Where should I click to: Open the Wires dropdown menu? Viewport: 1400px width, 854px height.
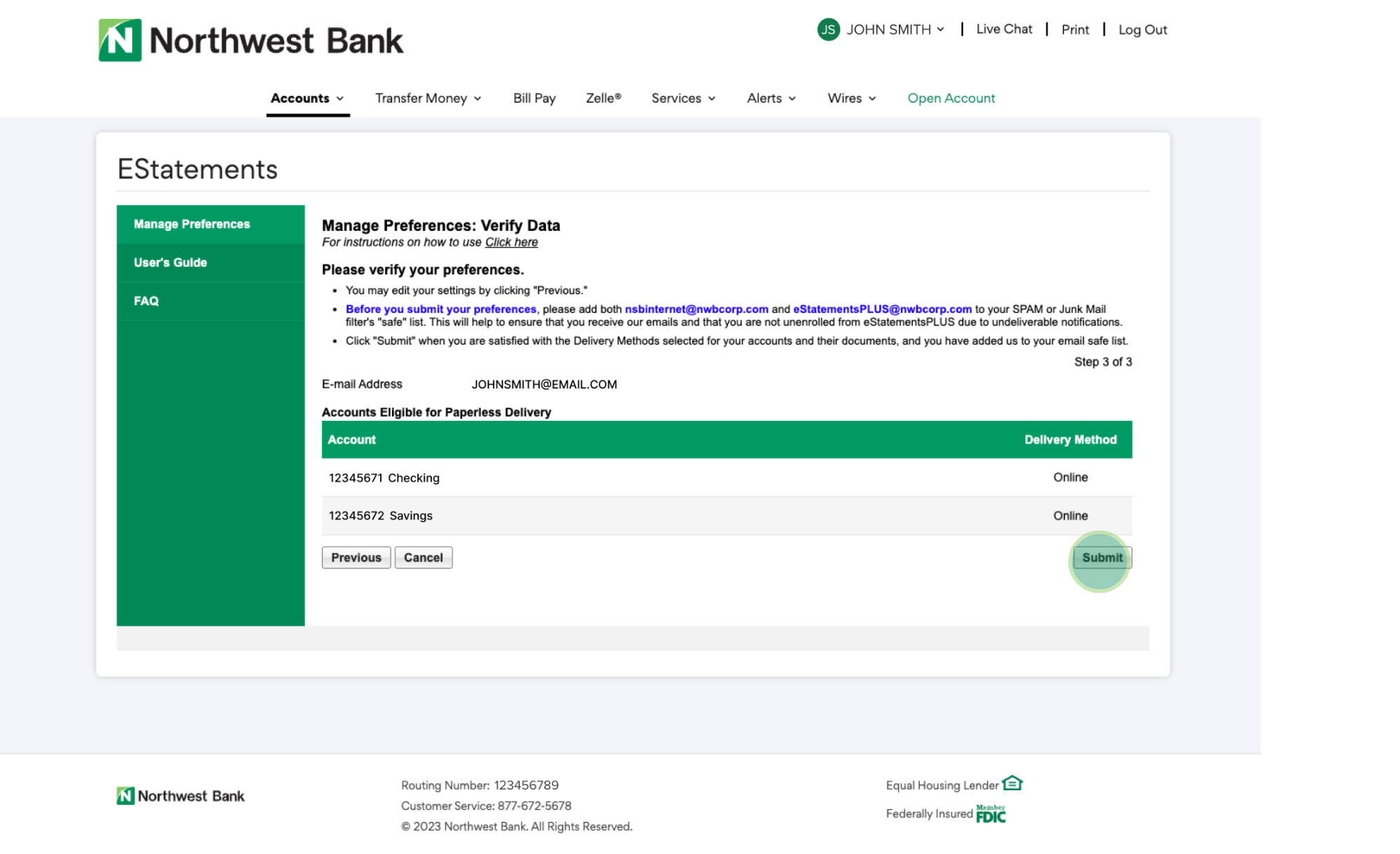coord(851,98)
